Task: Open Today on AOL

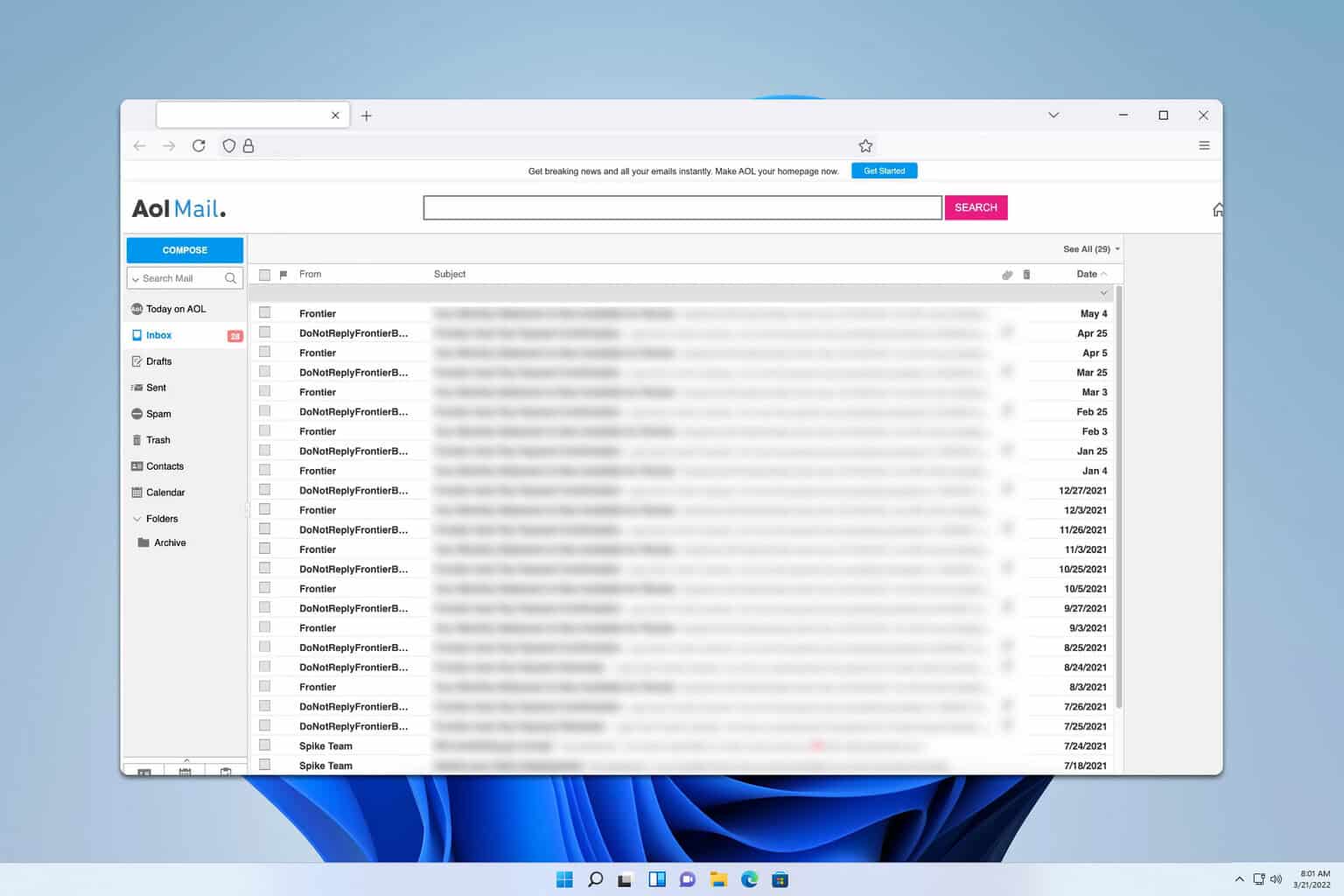Action: (176, 309)
